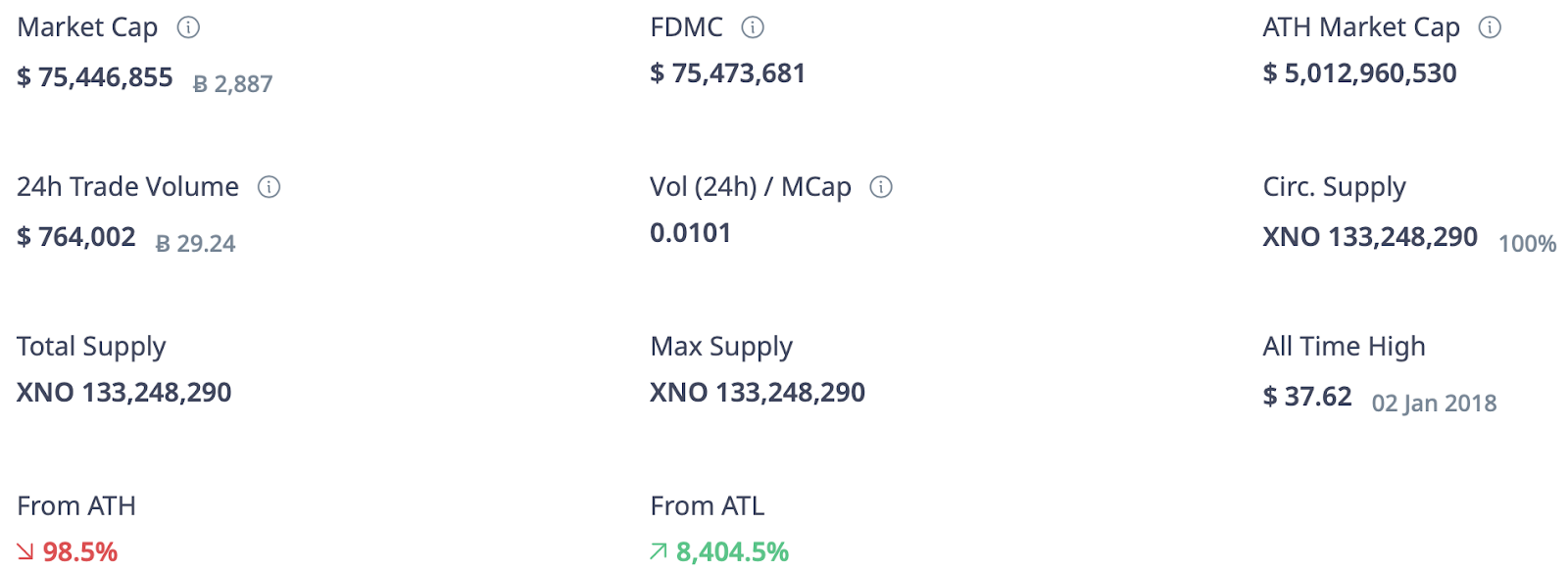The width and height of the screenshot is (1568, 571).
Task: Click the Vol (24h) / MCap info icon
Action: coord(881,187)
